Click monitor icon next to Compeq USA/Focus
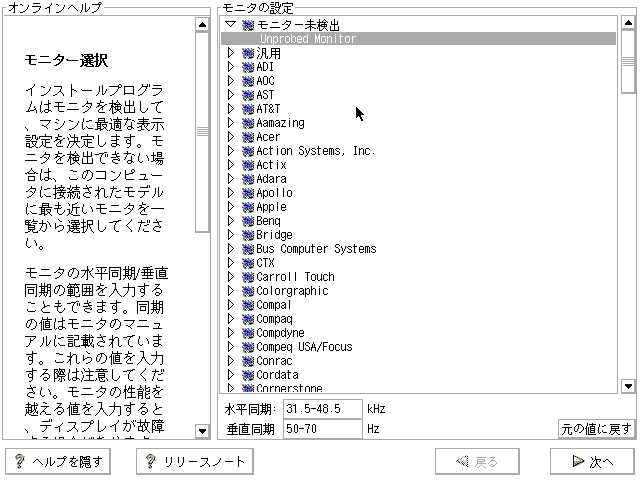640x480 pixels. point(248,347)
